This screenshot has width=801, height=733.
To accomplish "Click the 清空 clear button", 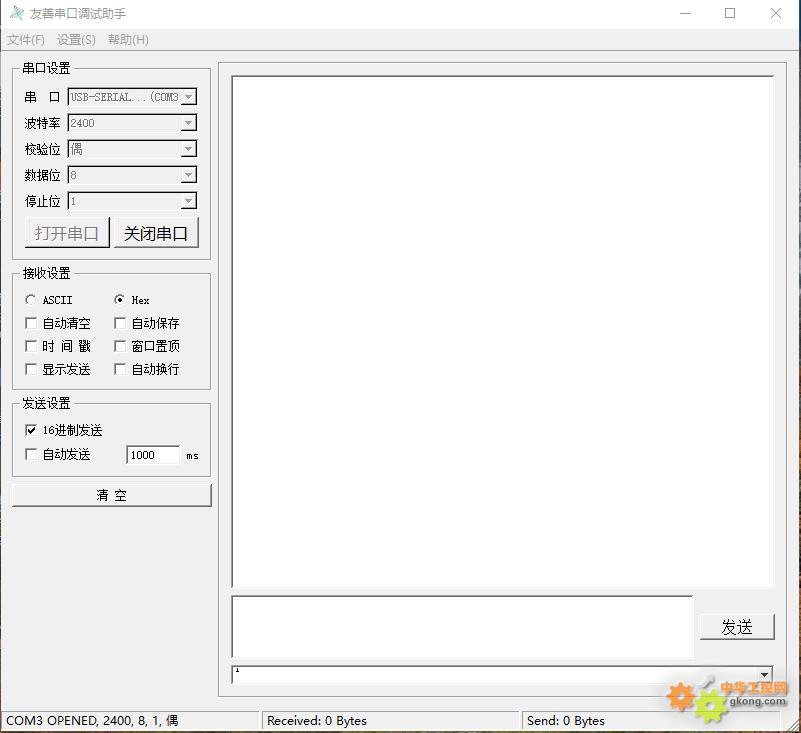I will (x=111, y=495).
